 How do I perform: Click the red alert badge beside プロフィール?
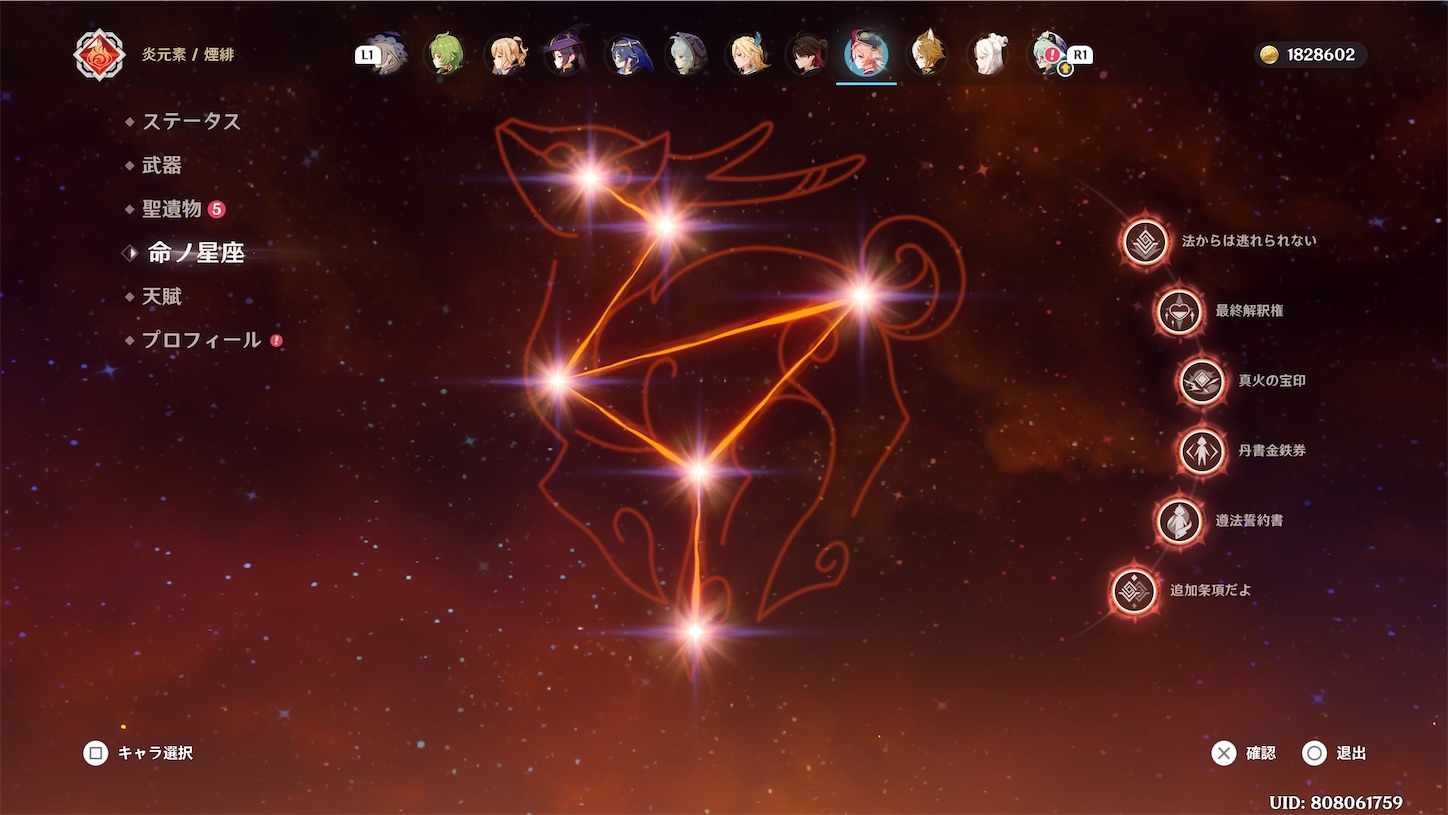276,340
